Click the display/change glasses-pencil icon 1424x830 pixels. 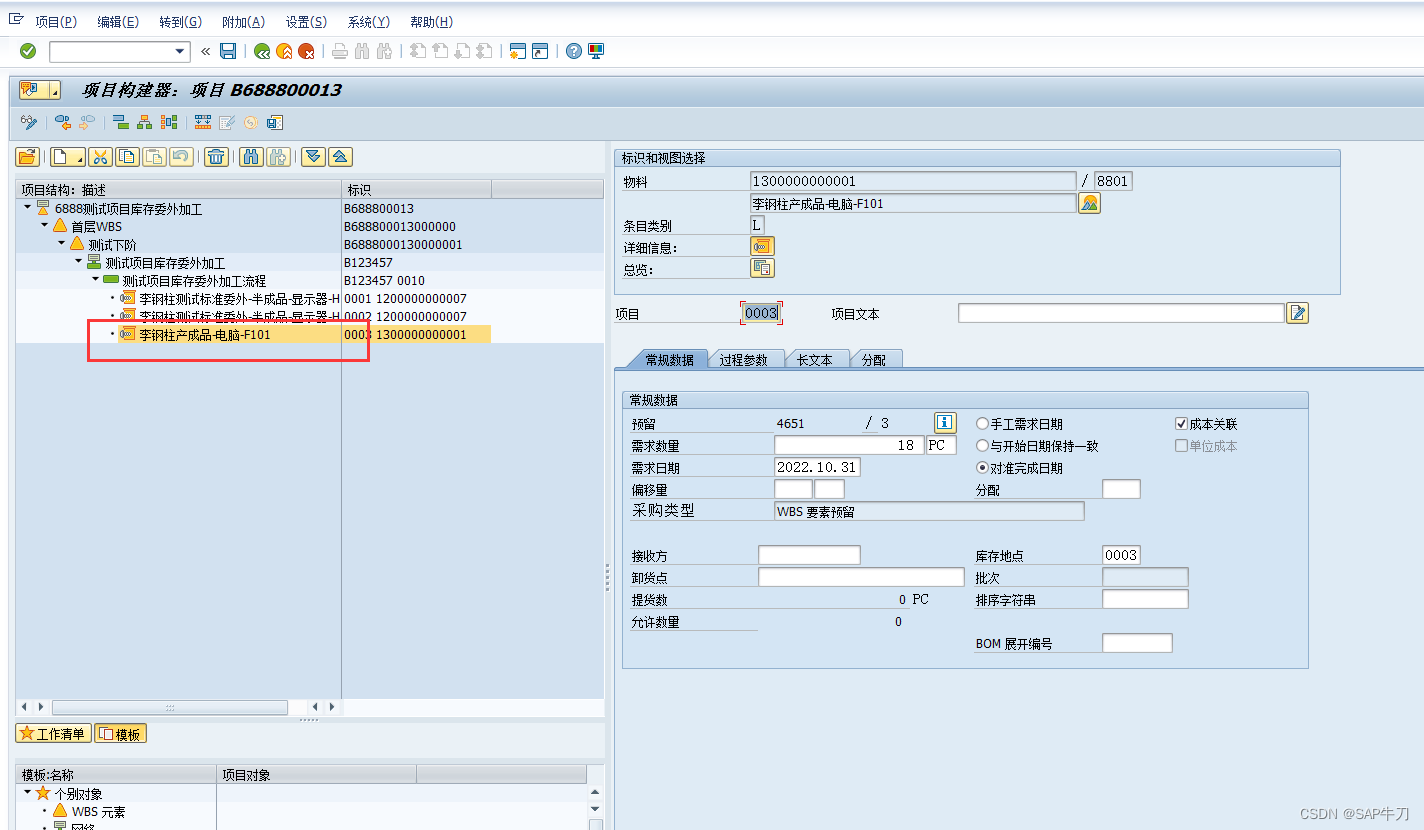click(x=29, y=122)
